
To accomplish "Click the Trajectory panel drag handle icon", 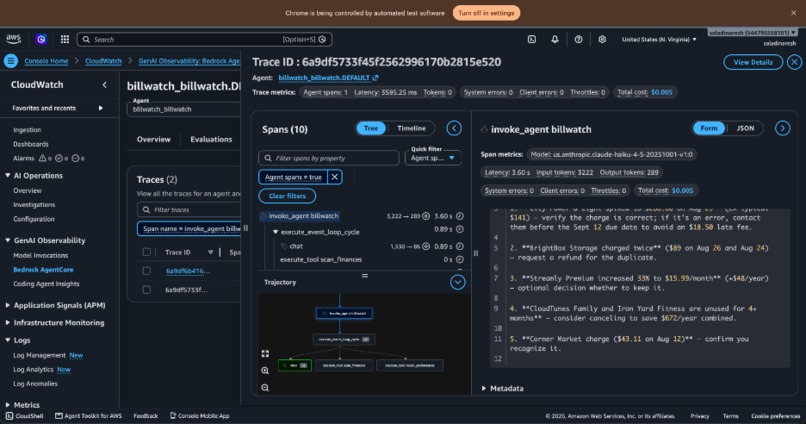I will [364, 276].
